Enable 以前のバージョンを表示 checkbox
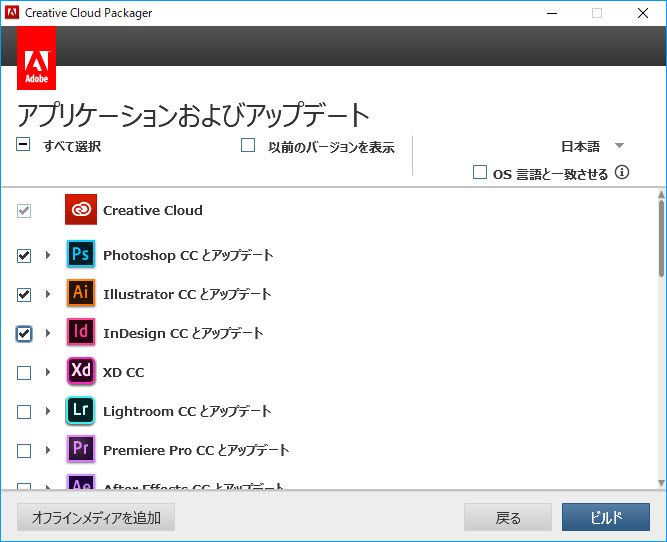667x542 pixels. (248, 145)
